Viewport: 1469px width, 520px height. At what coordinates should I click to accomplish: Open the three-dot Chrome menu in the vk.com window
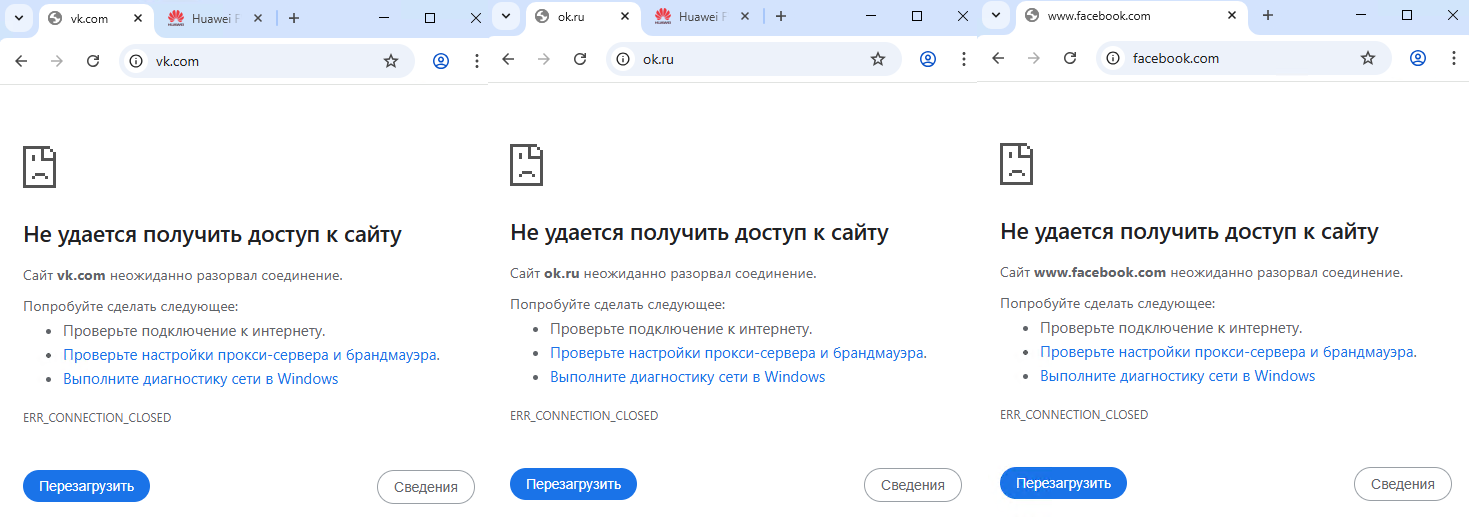(477, 61)
